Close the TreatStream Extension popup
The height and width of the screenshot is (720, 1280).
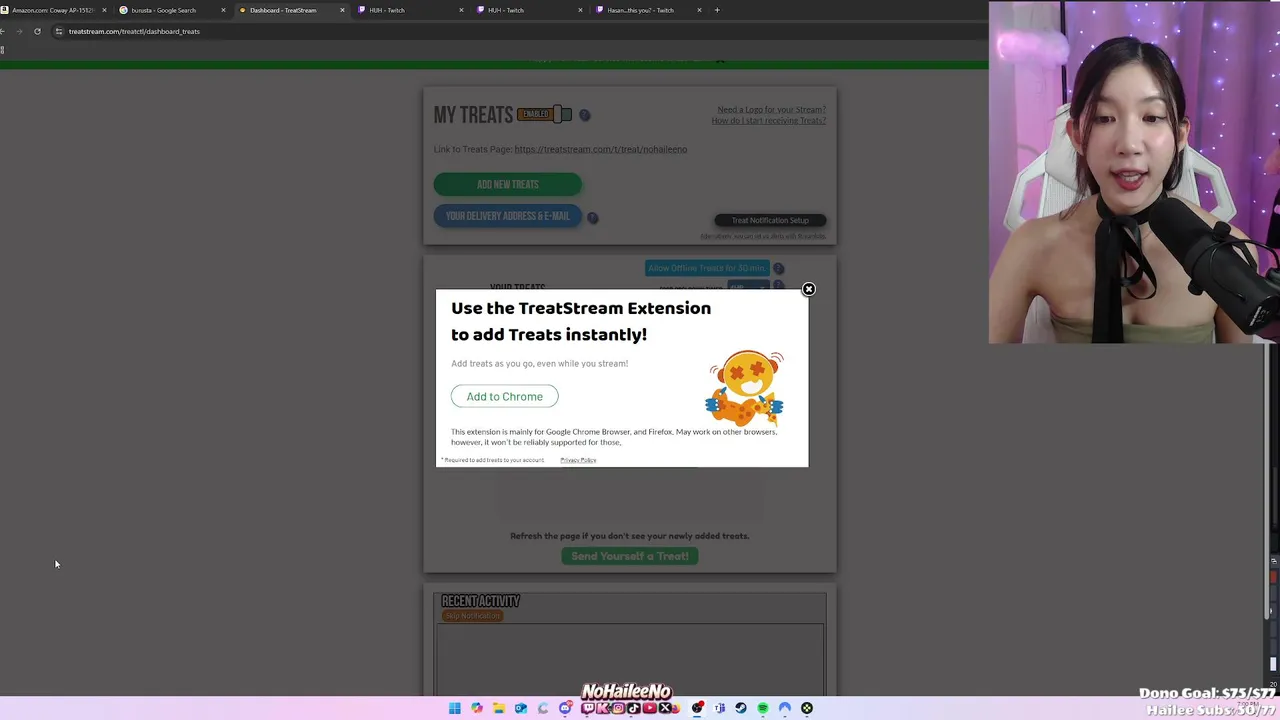pyautogui.click(x=808, y=289)
